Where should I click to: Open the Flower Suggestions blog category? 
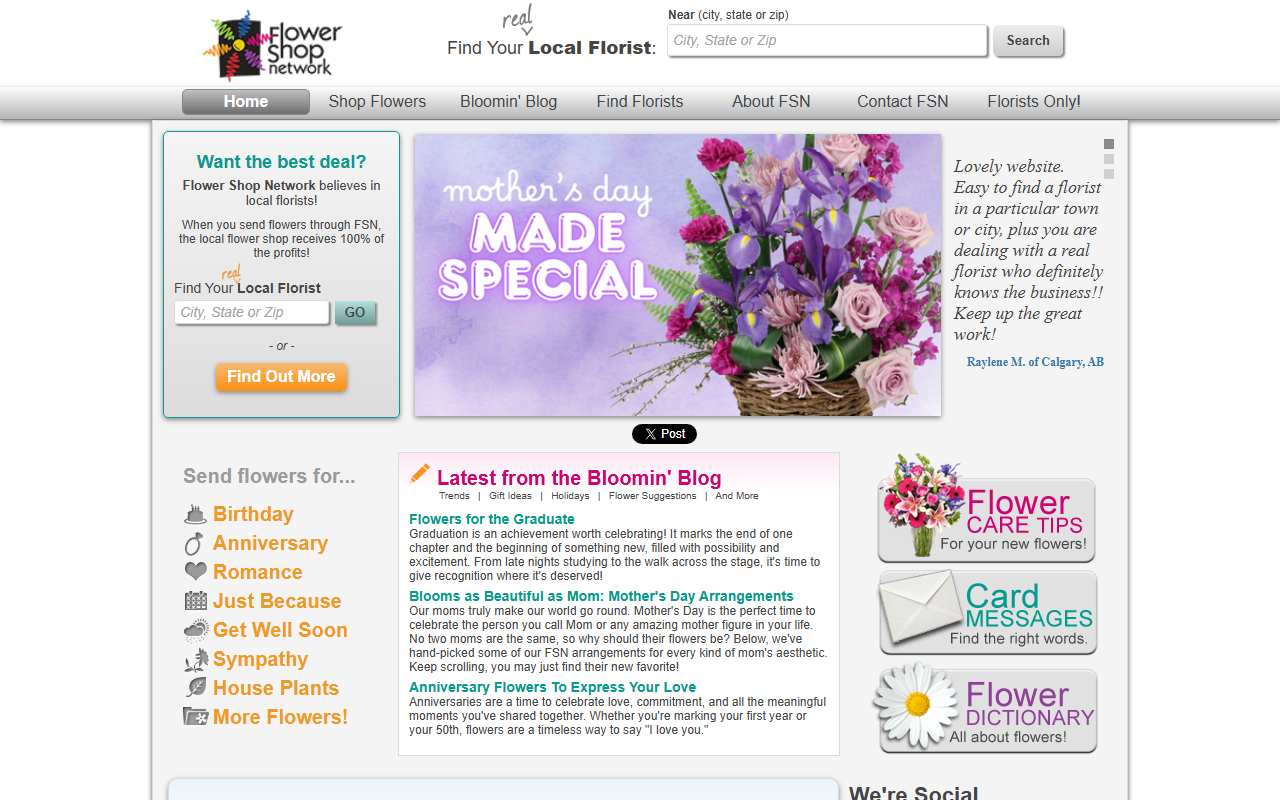click(652, 496)
